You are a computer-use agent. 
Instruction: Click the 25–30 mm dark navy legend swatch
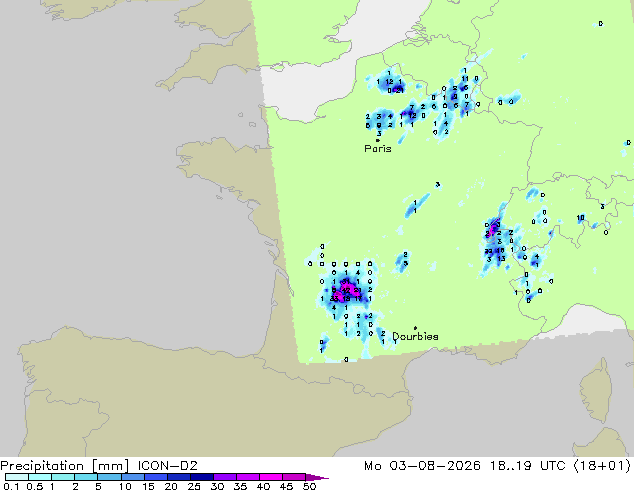coord(201,477)
